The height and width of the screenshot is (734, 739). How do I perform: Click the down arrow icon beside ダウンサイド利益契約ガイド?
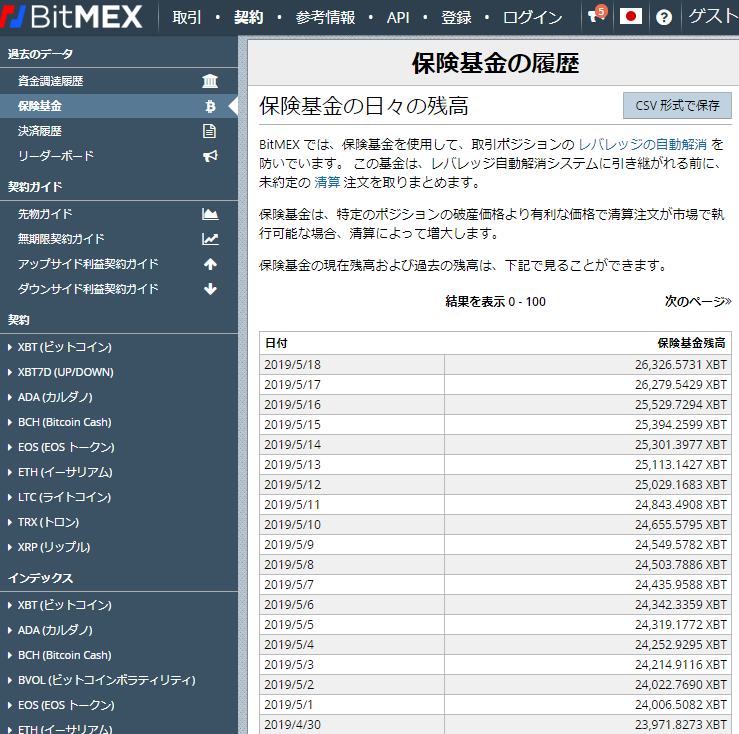tap(210, 289)
